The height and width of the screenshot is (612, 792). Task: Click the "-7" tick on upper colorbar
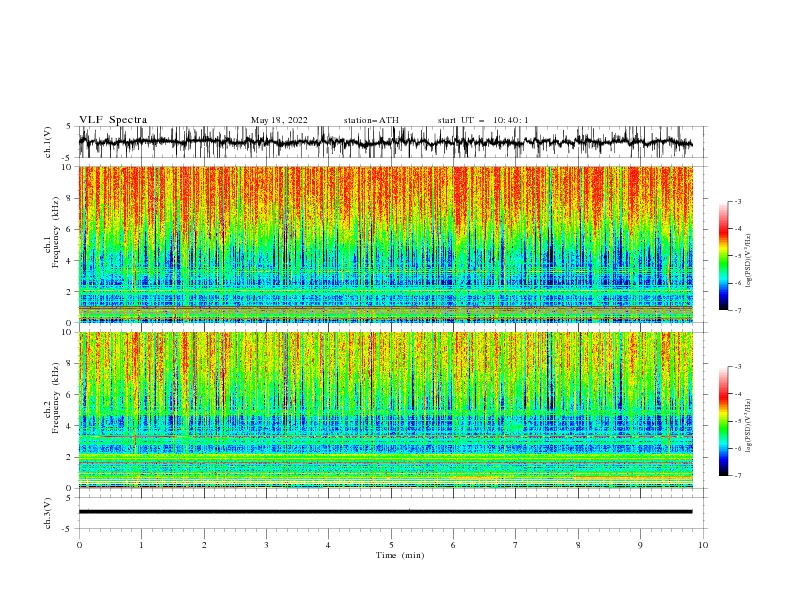(738, 311)
